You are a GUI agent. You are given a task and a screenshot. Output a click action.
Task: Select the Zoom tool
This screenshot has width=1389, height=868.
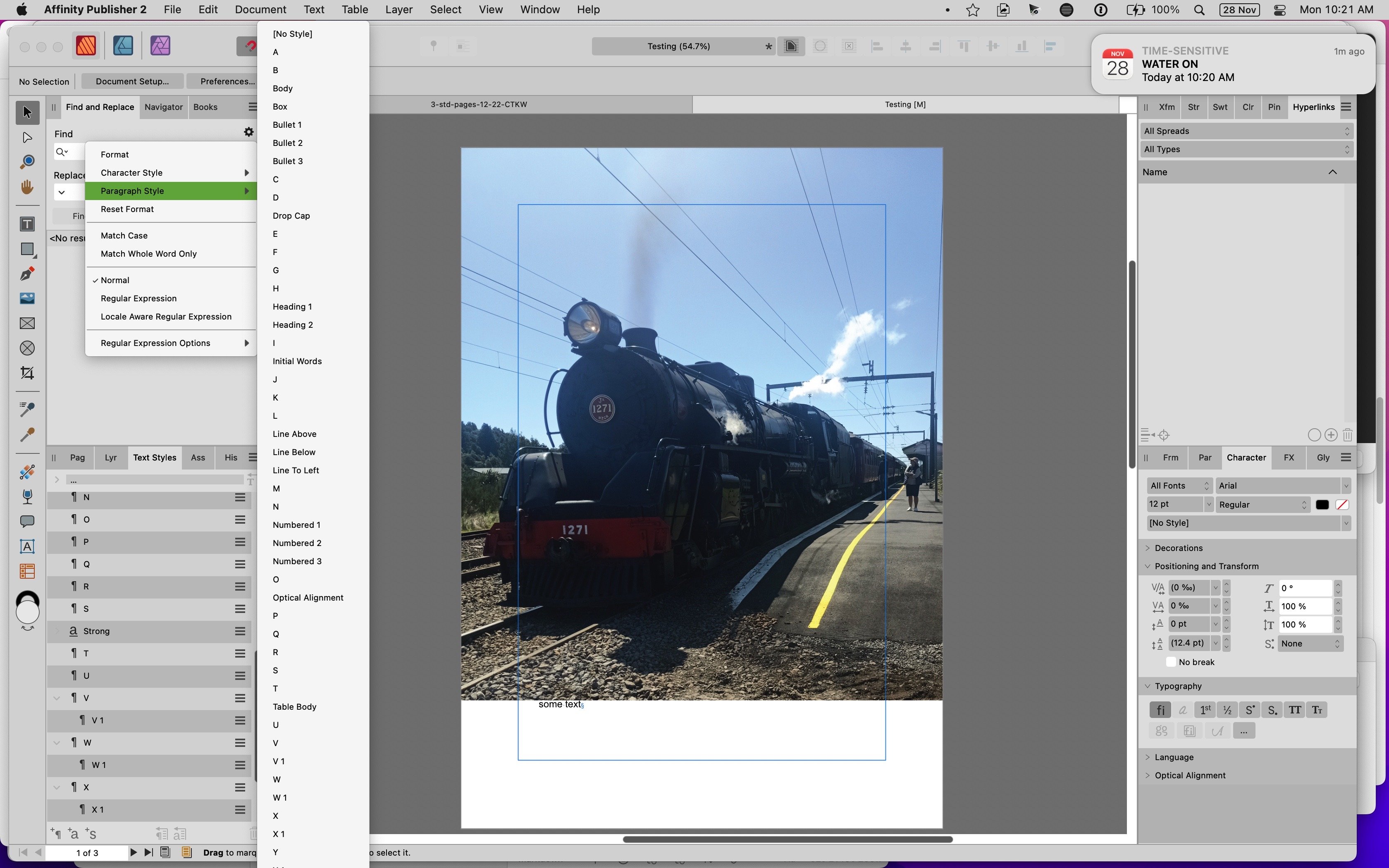[27, 162]
